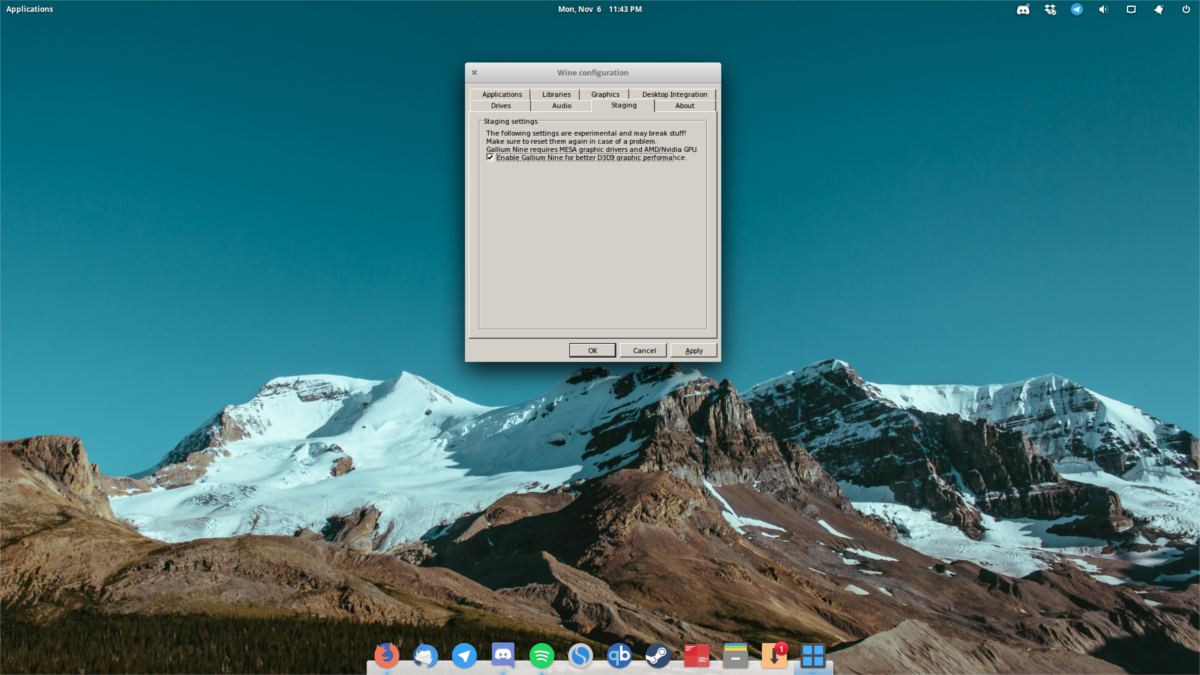This screenshot has height=675, width=1200.
Task: Click the volume icon in top panel
Action: [x=1104, y=9]
